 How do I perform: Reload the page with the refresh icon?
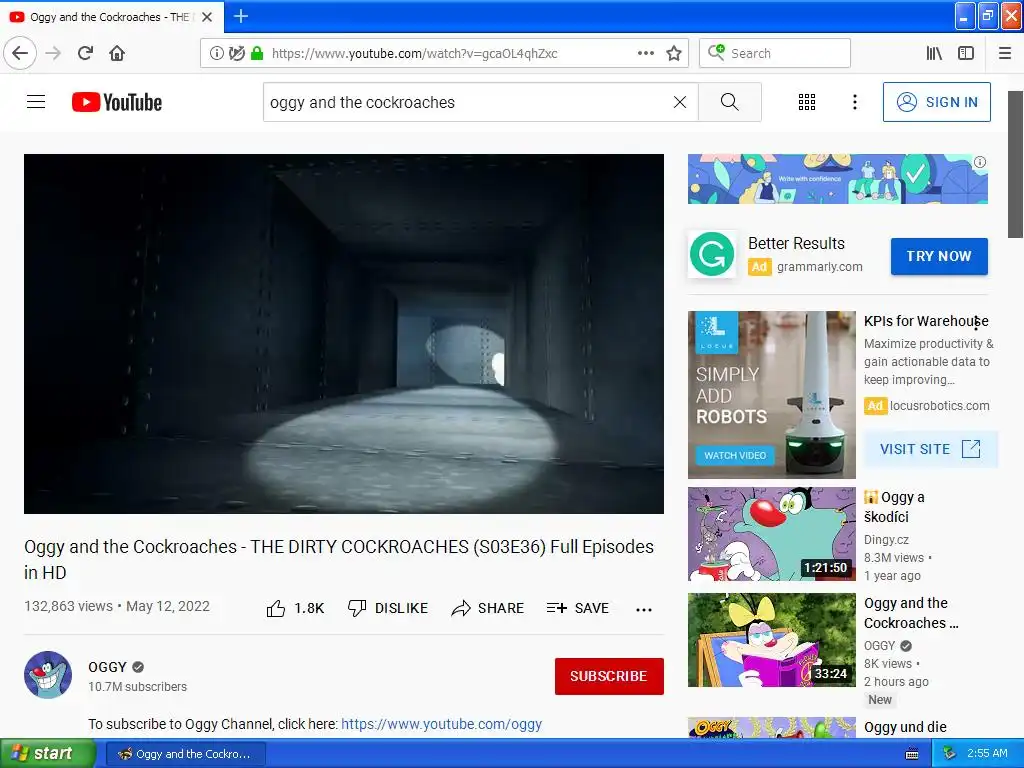click(85, 53)
